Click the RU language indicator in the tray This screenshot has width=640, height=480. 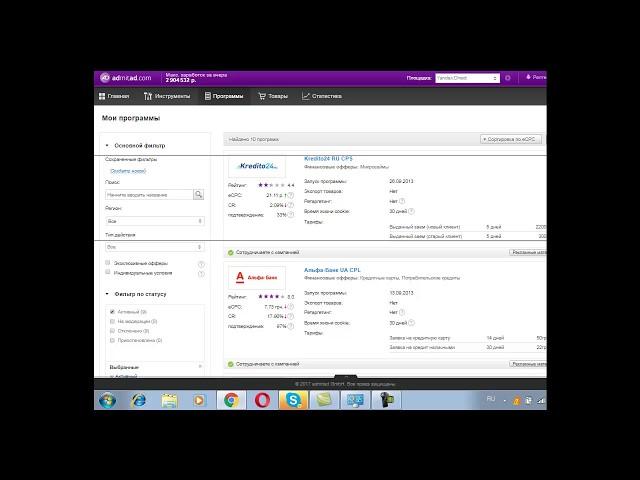tap(491, 399)
